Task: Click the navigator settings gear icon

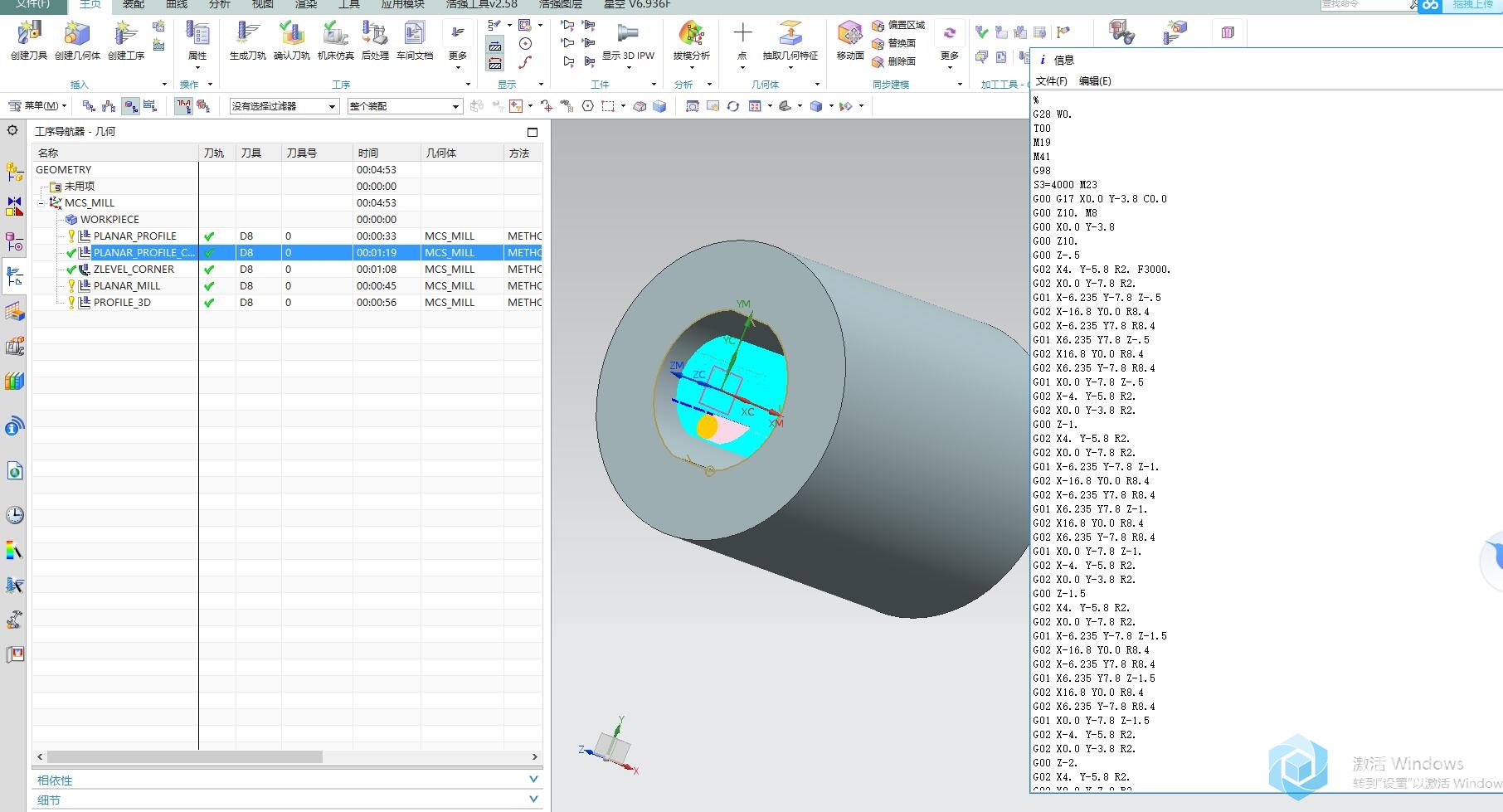Action: pyautogui.click(x=12, y=130)
